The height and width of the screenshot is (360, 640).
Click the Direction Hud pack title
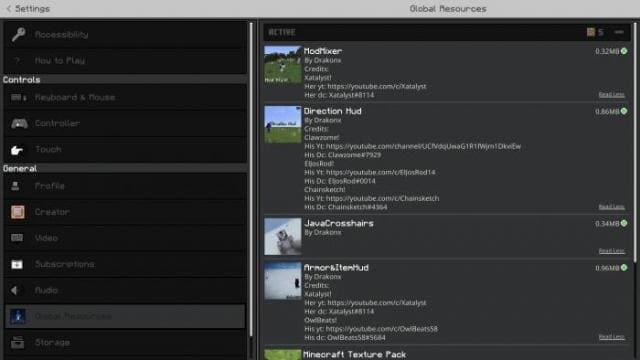pyautogui.click(x=333, y=111)
